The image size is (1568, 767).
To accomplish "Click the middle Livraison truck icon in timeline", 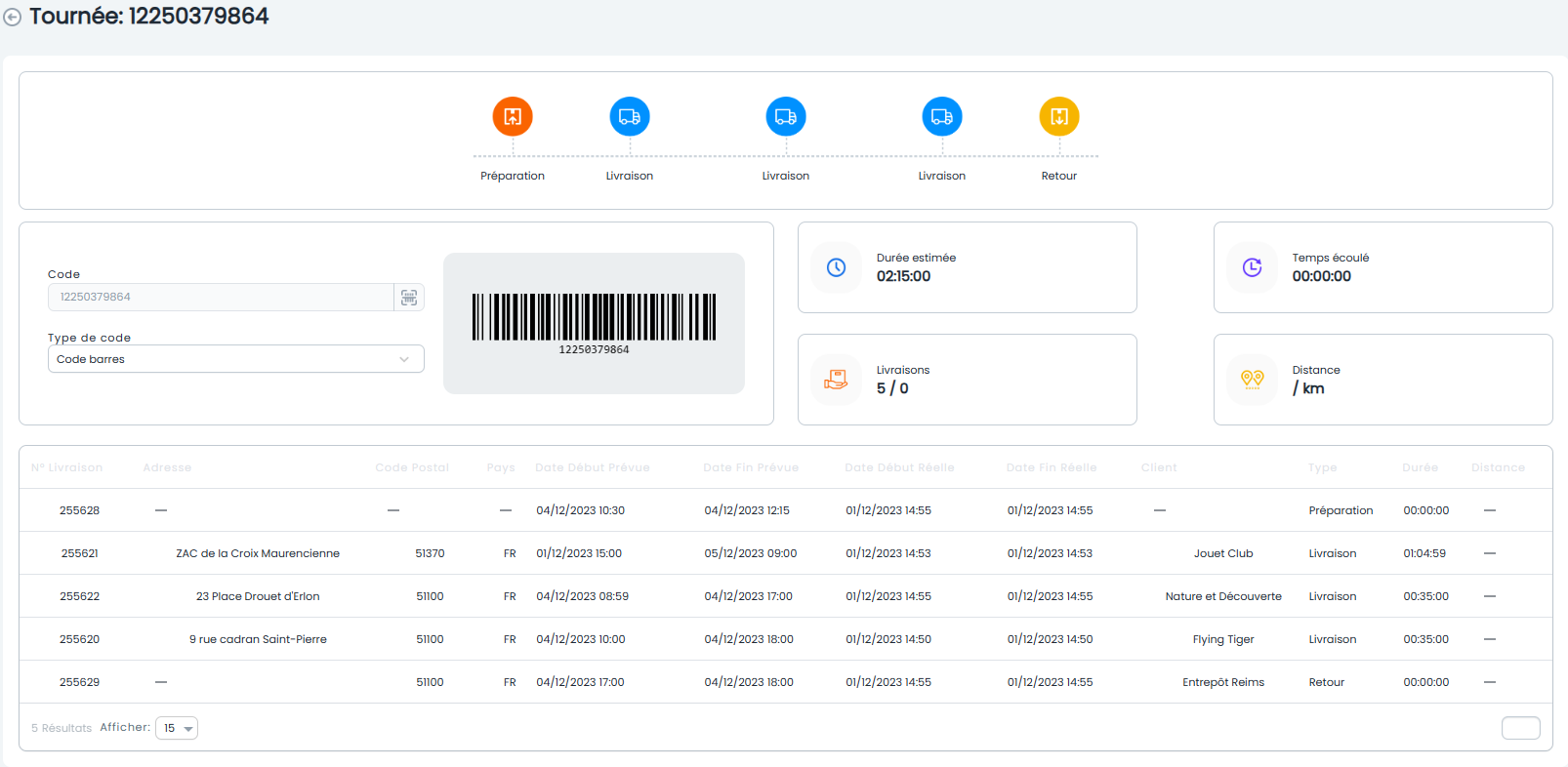I will click(786, 117).
